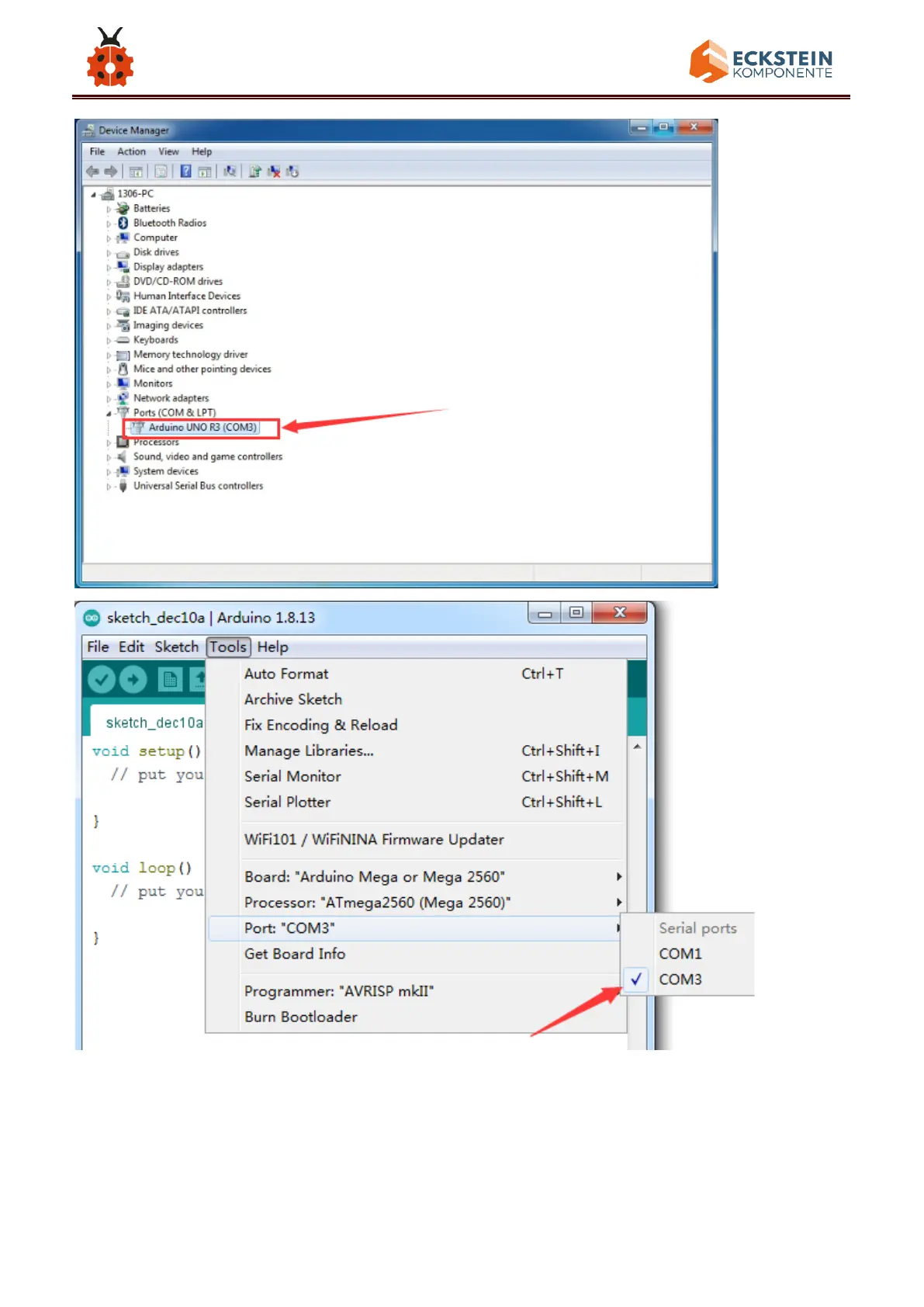Click Programmer: "AVRISP mkII" entry
This screenshot has width=924, height=1307.
tap(417, 991)
